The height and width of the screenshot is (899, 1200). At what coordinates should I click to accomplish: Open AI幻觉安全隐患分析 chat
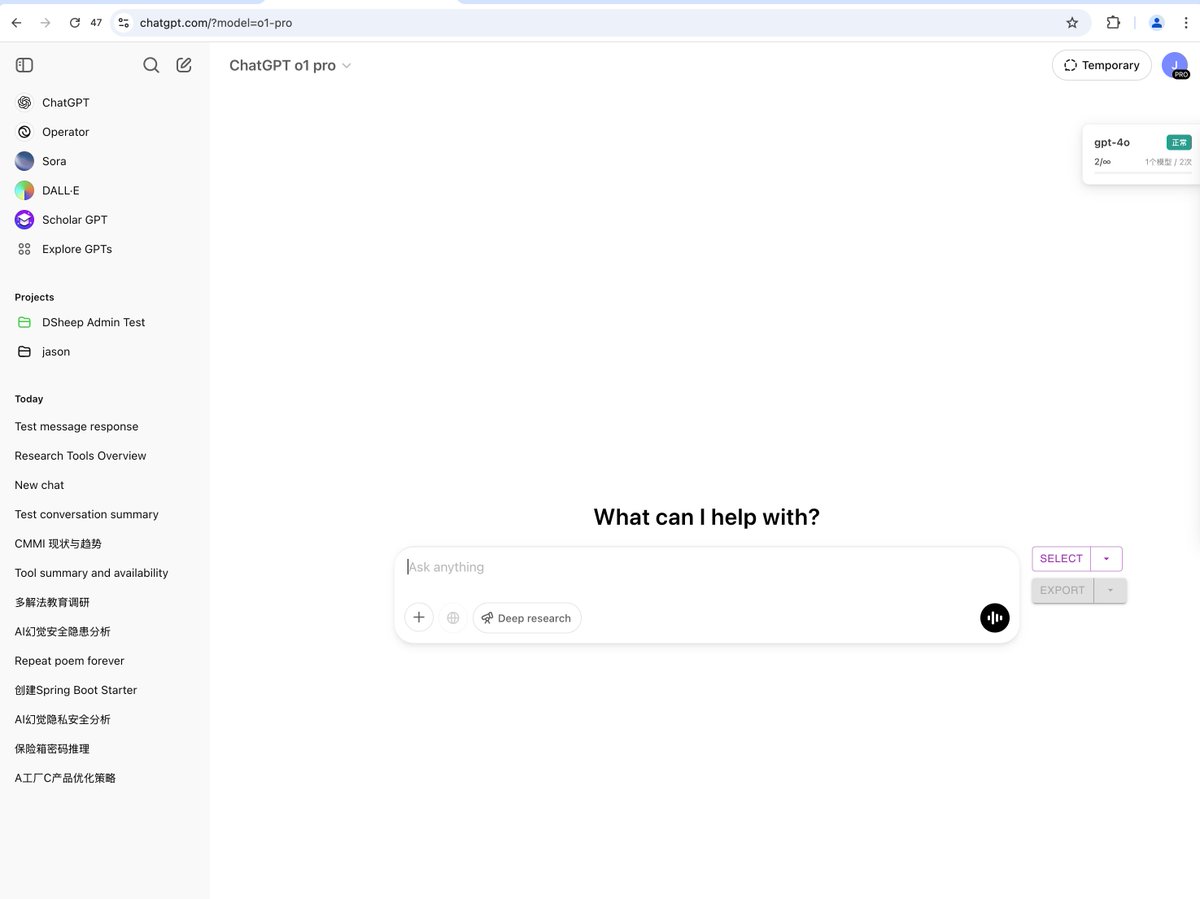click(x=105, y=632)
